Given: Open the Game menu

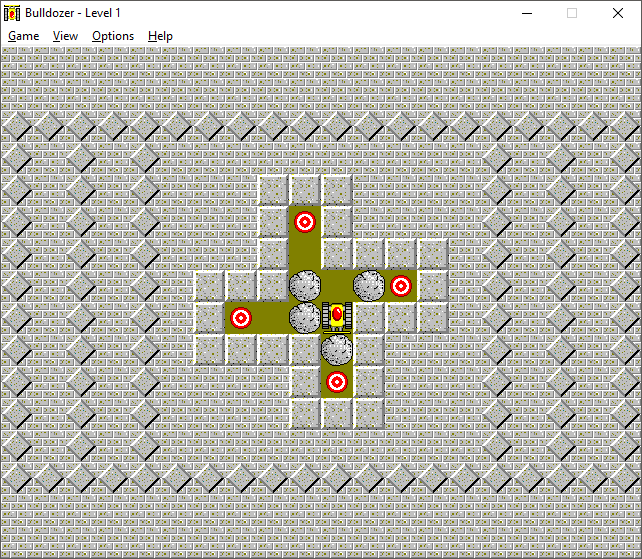Looking at the screenshot, I should click(24, 36).
